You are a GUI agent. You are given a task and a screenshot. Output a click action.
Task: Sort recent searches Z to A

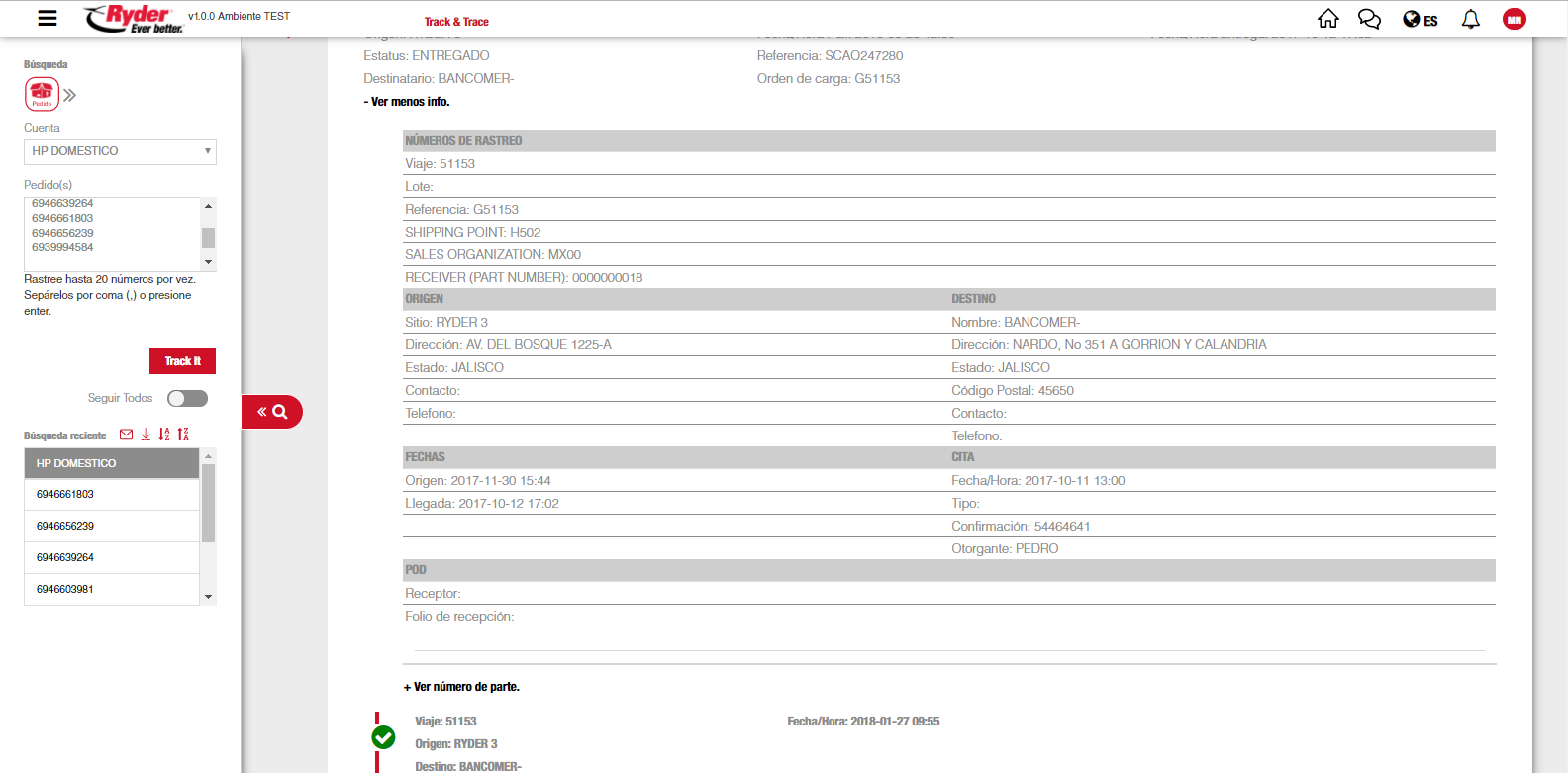(x=183, y=435)
